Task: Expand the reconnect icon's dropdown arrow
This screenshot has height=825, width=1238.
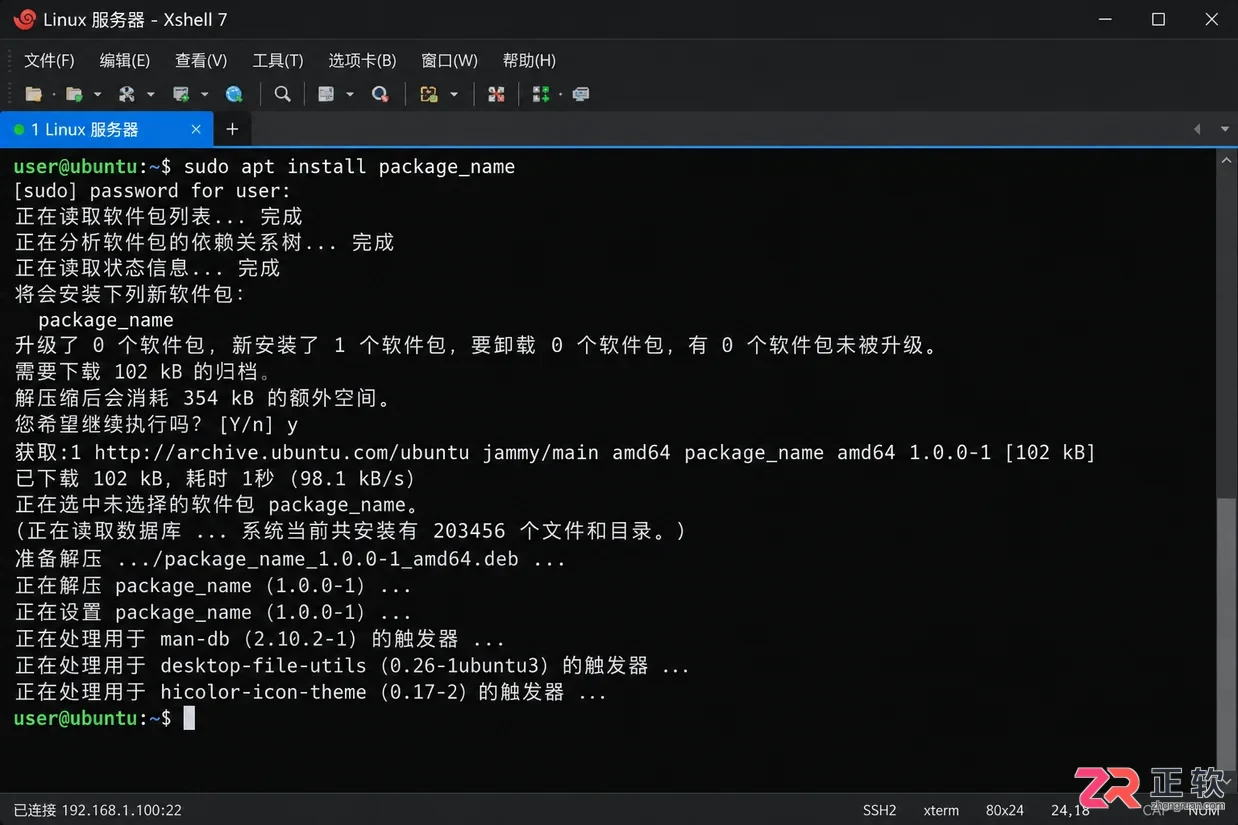Action: point(151,94)
